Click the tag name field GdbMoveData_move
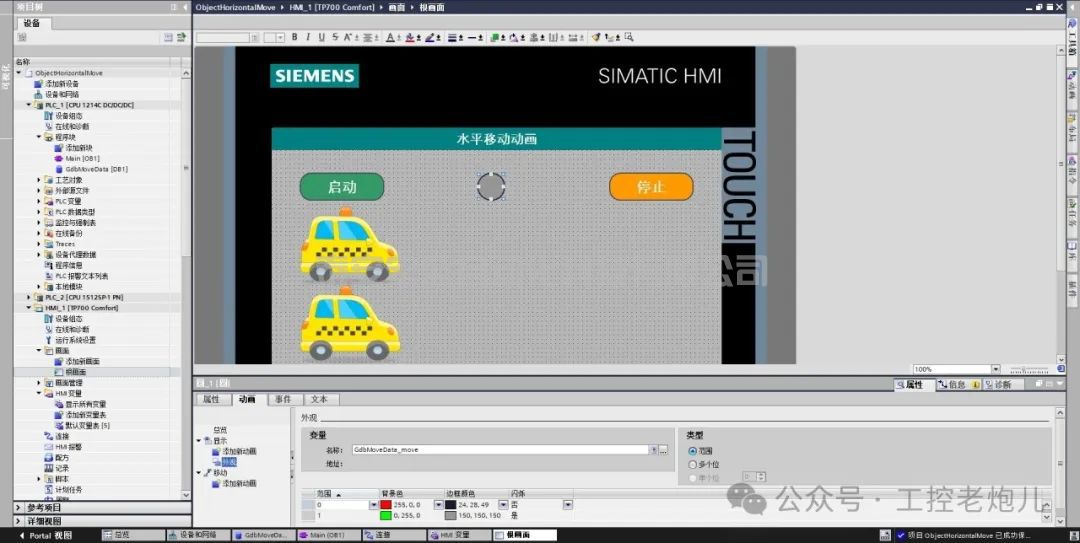The height and width of the screenshot is (543, 1080). 500,450
